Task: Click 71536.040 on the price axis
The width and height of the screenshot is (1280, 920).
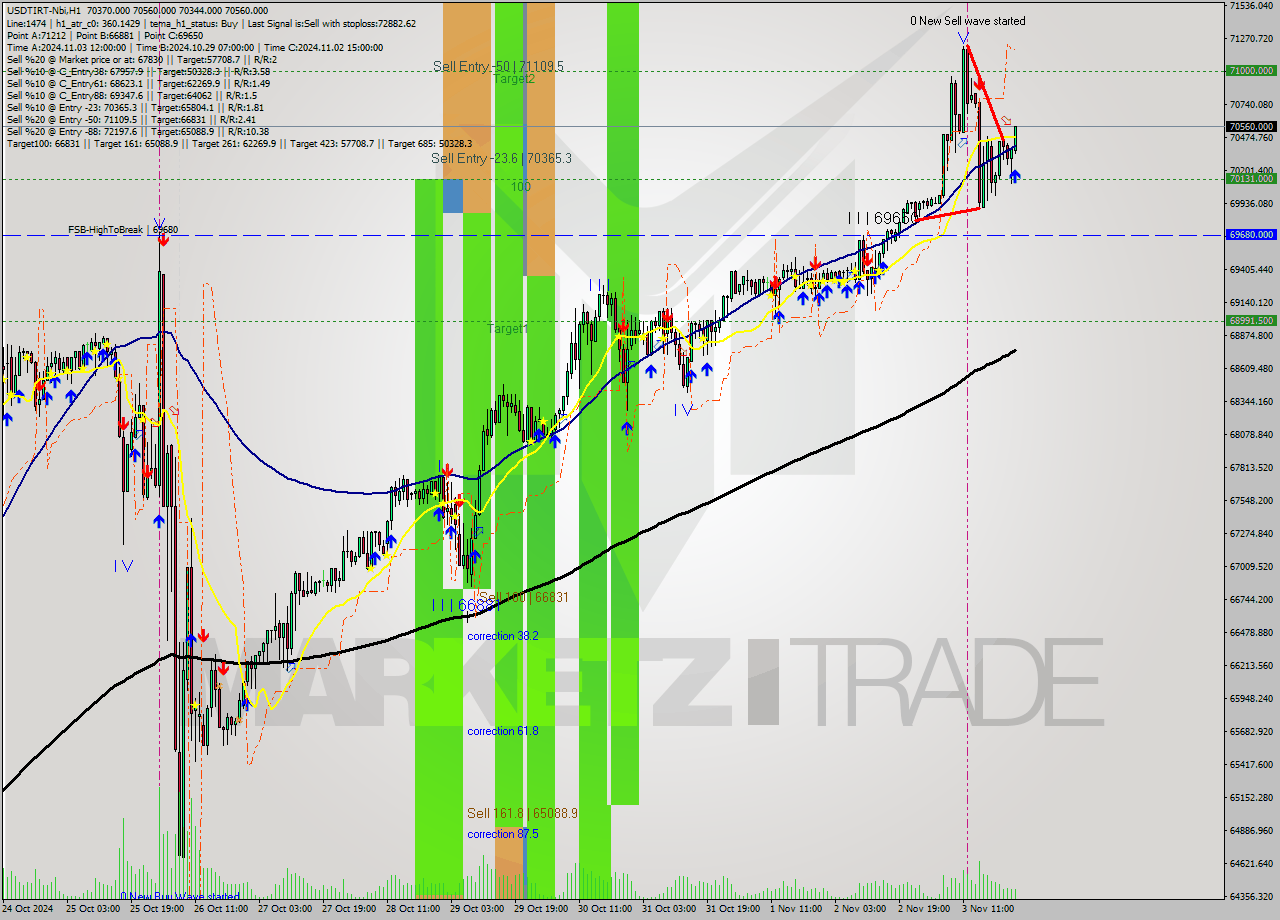Action: click(x=1251, y=6)
